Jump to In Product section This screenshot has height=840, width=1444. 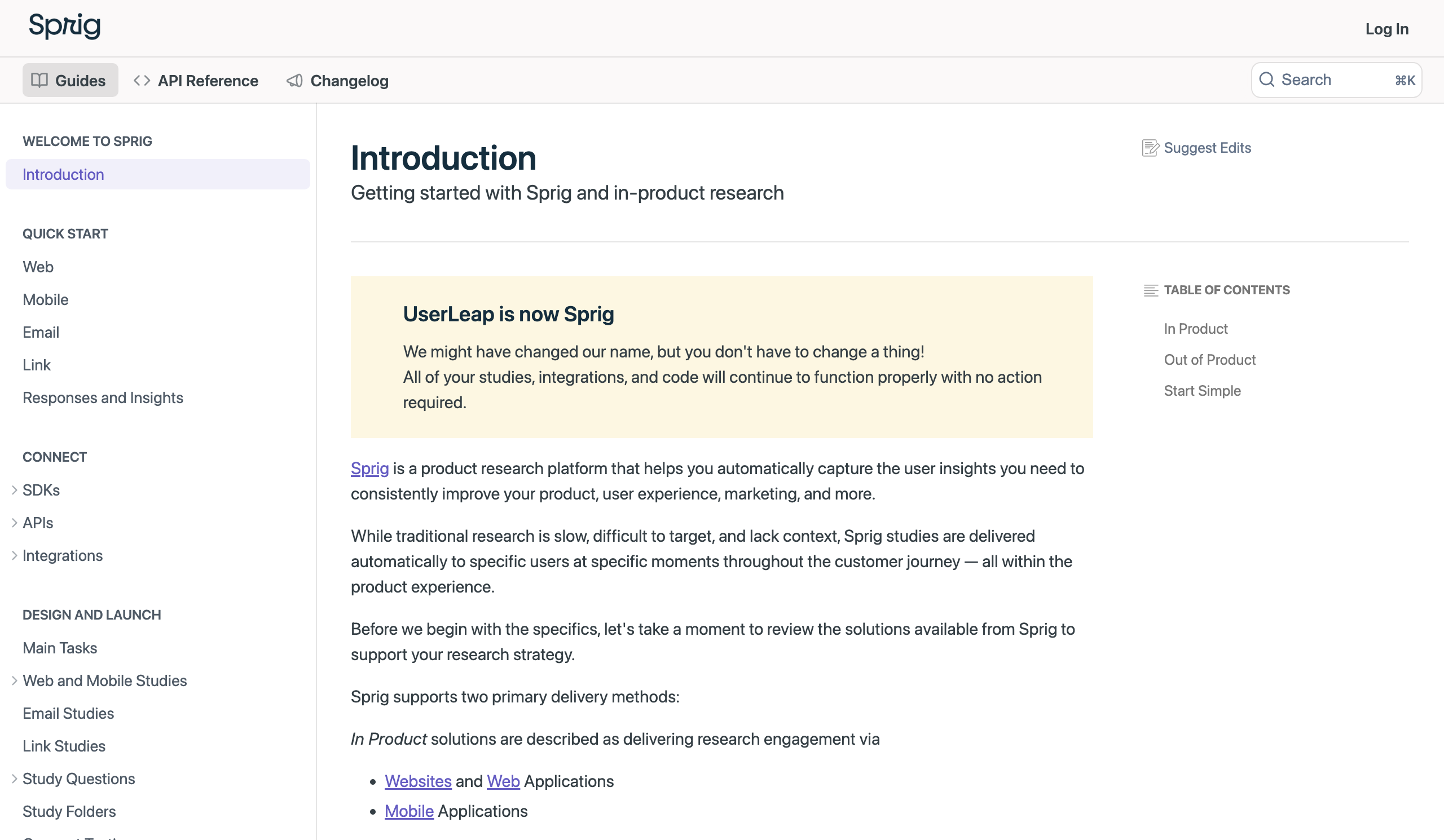pos(1196,329)
